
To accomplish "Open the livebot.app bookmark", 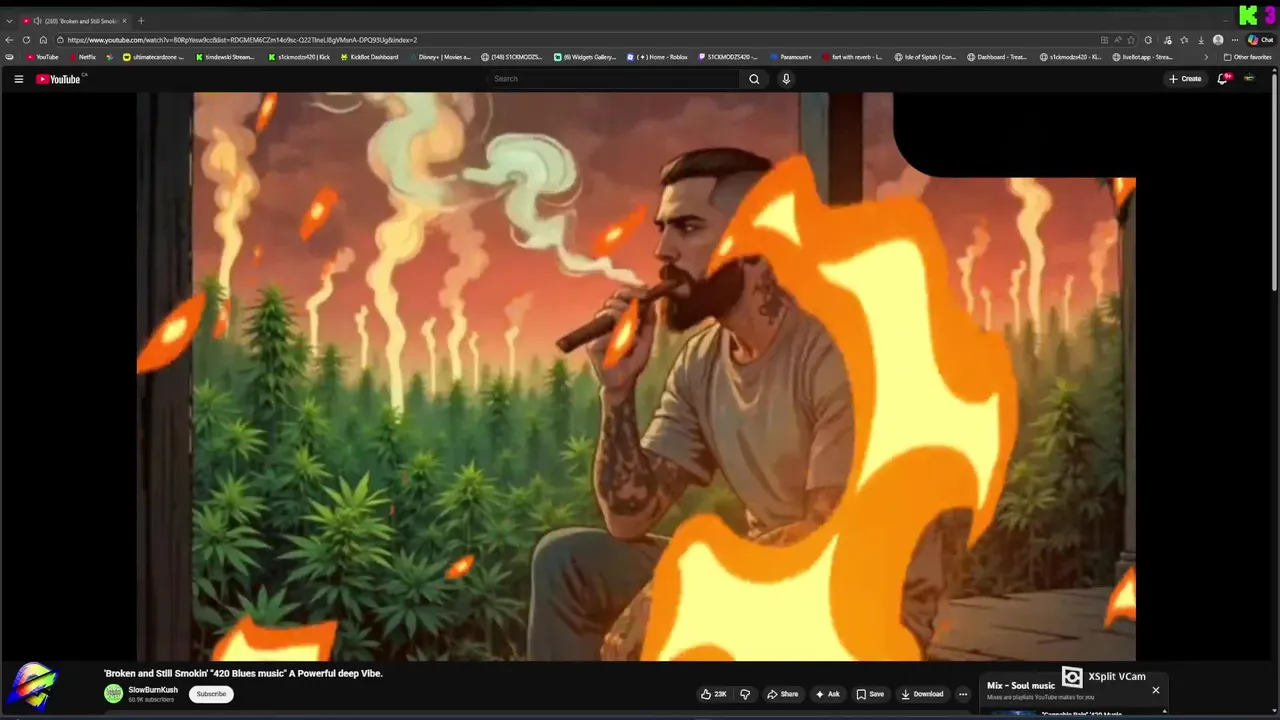I will coord(1142,57).
